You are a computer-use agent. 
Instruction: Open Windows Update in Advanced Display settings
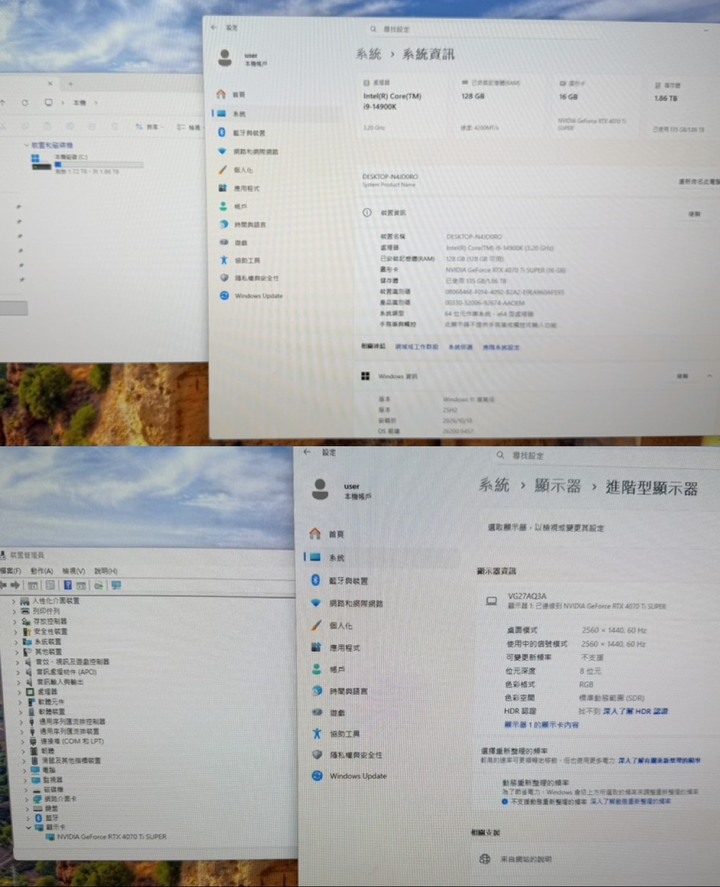tap(349, 776)
